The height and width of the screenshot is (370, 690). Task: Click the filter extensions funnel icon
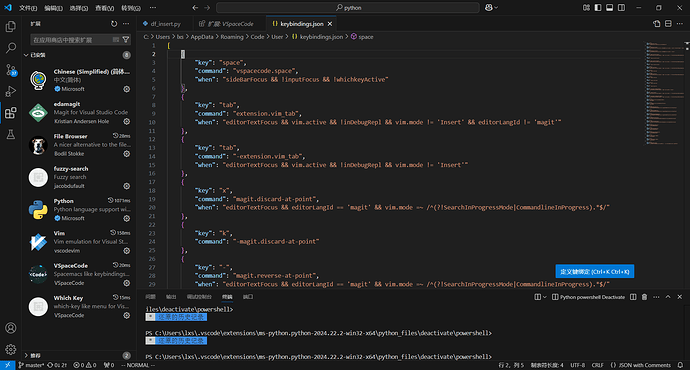pyautogui.click(x=126, y=40)
